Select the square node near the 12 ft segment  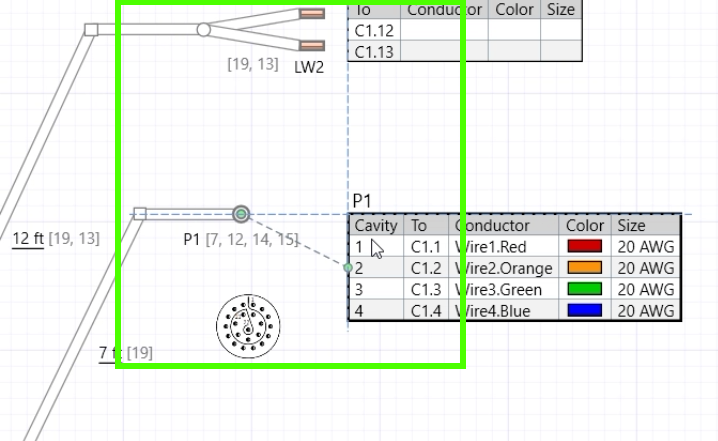(91, 30)
